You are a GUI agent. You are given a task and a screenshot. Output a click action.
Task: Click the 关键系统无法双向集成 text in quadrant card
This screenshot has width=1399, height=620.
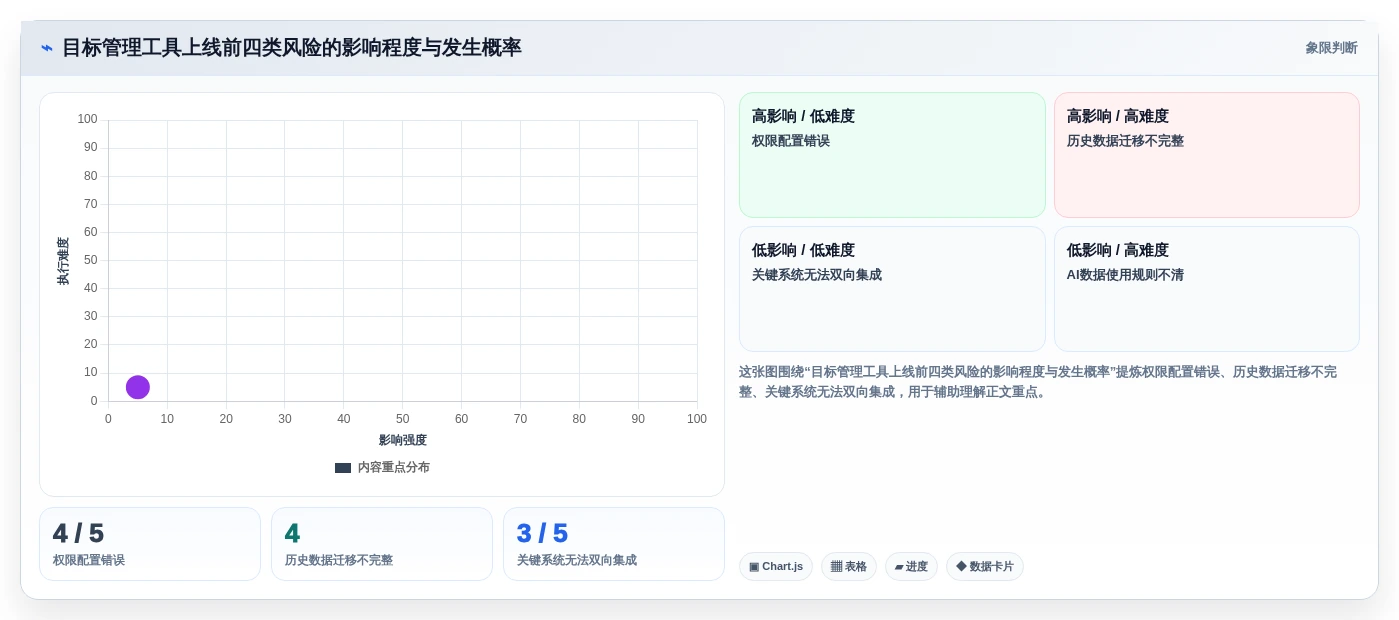(817, 275)
